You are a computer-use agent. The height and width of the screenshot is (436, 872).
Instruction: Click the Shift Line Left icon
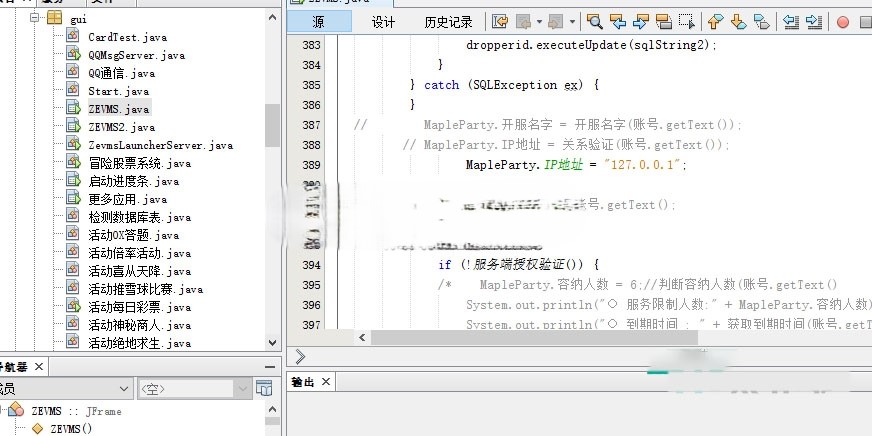791,21
